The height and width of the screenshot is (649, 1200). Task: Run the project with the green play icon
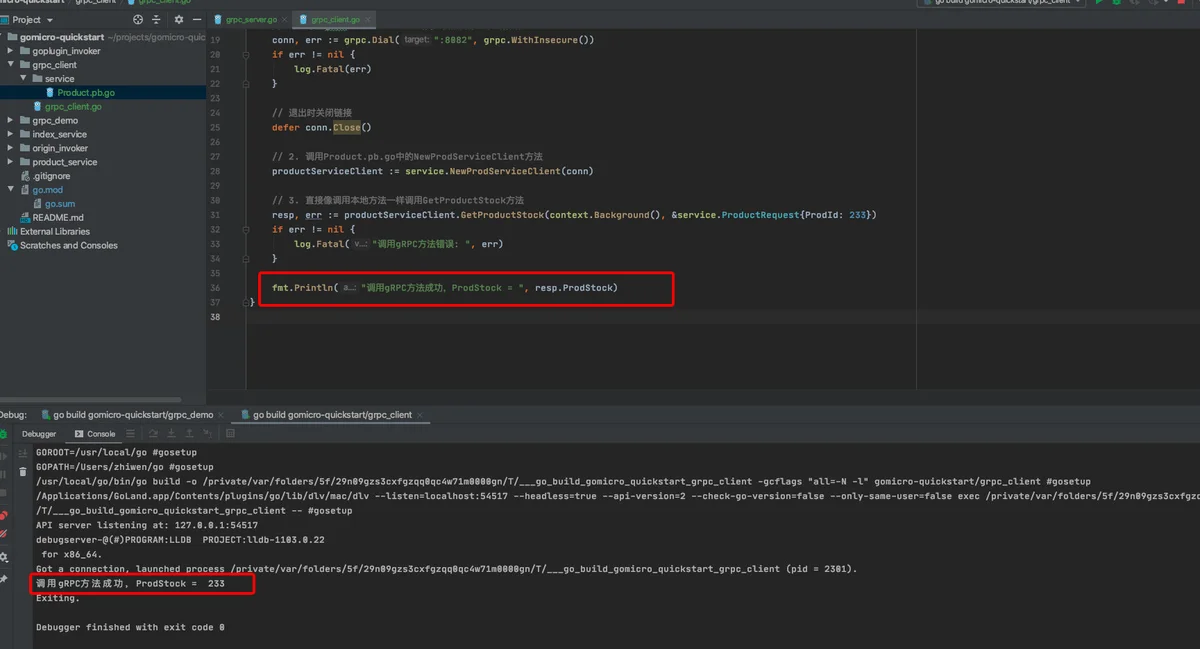point(1099,3)
